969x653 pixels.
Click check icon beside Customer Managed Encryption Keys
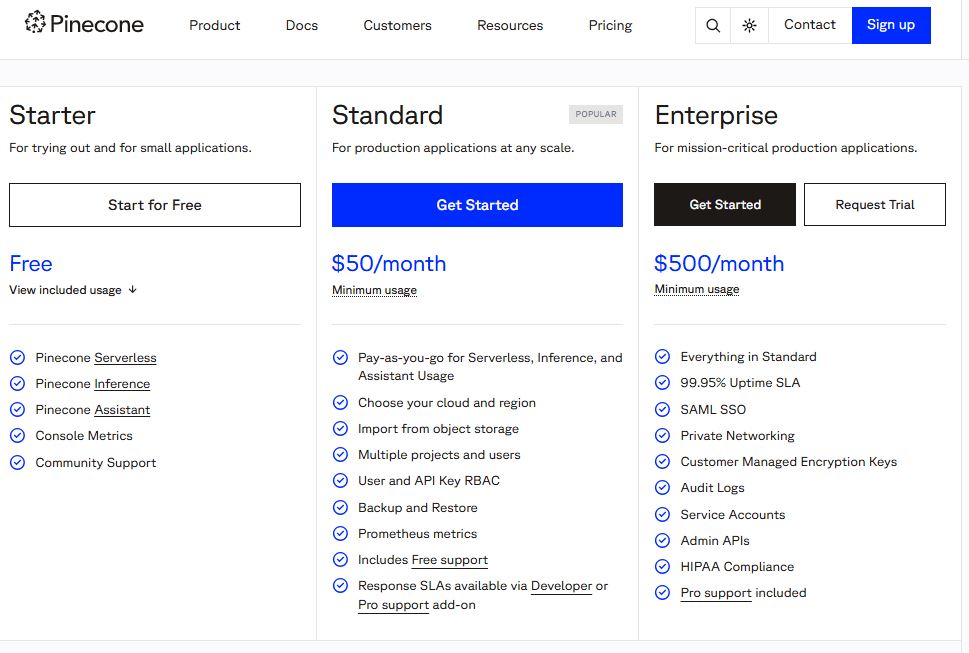662,461
